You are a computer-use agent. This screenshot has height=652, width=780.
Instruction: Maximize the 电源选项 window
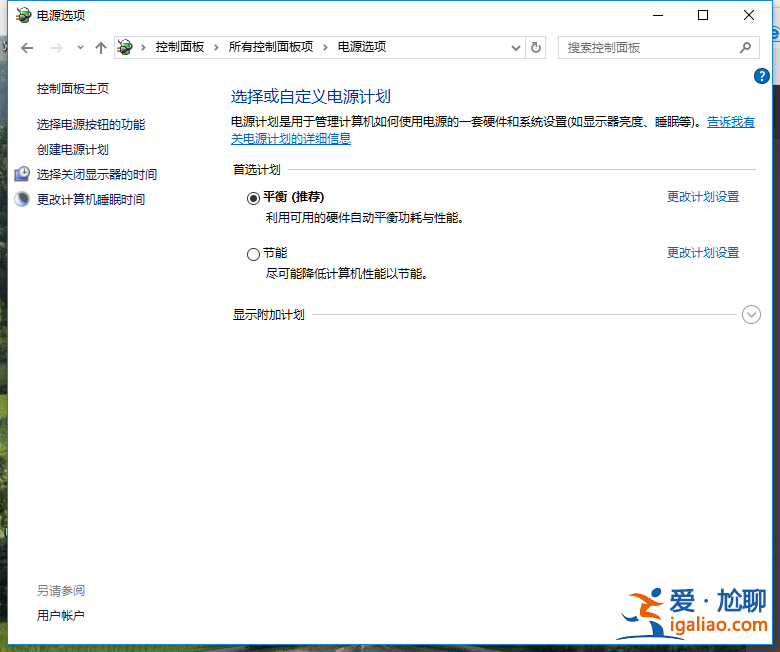pos(703,15)
